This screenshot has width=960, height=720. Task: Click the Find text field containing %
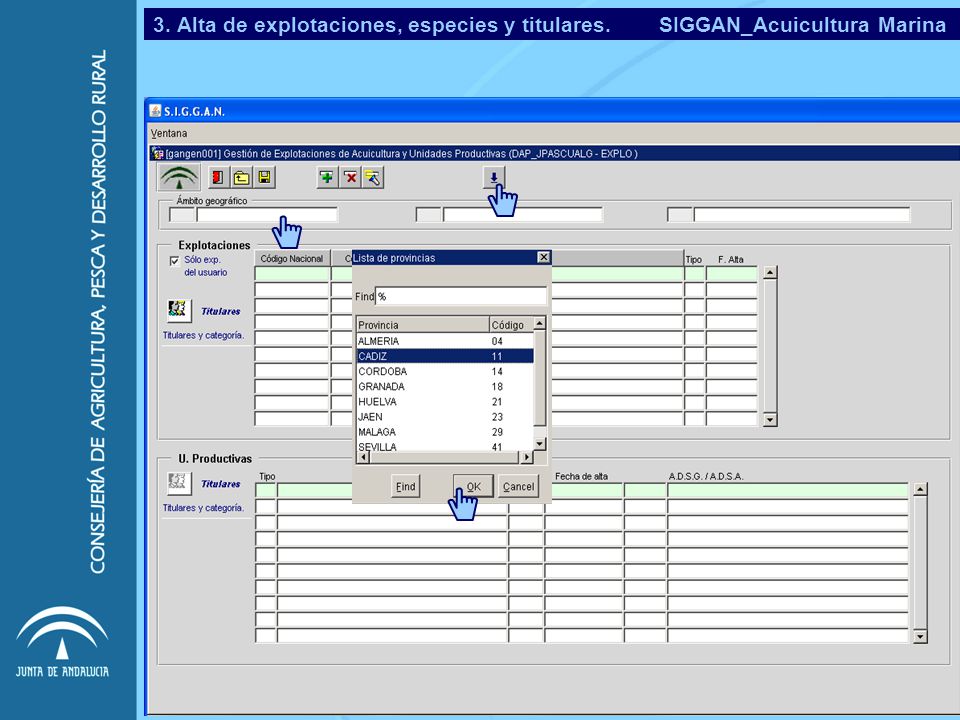point(460,296)
